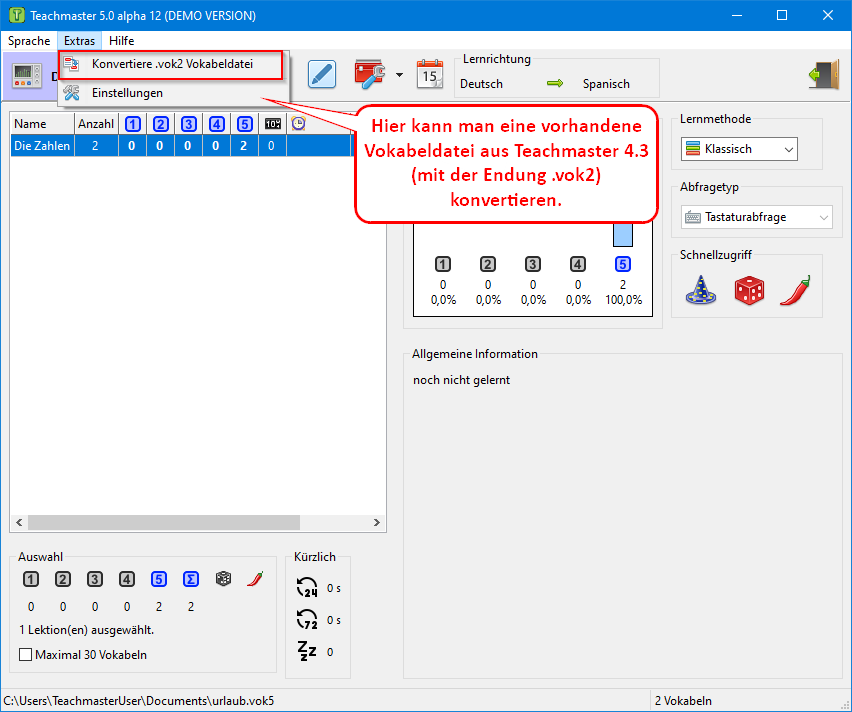Click the Anzahl column header
The height and width of the screenshot is (712, 852).
pos(96,124)
